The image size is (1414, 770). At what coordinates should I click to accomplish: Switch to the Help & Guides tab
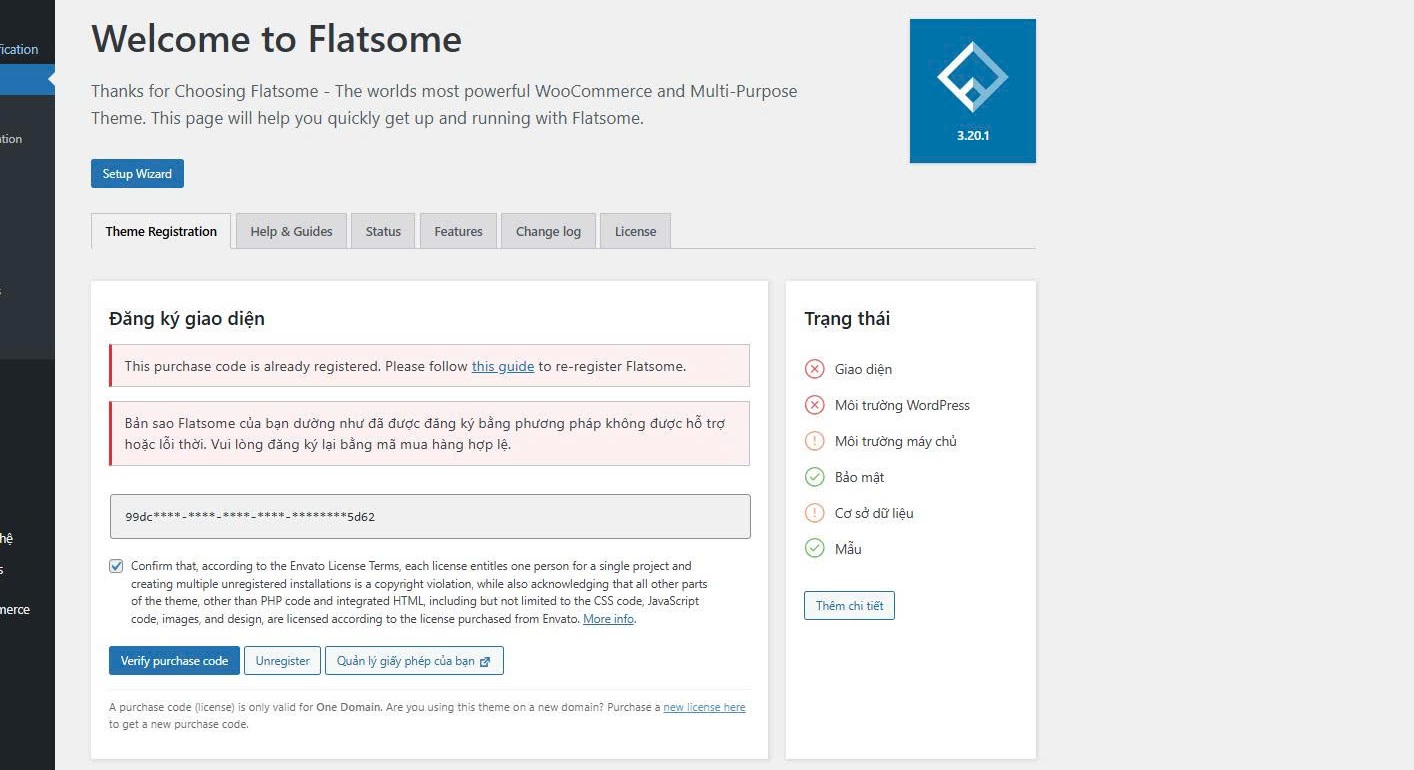[291, 231]
